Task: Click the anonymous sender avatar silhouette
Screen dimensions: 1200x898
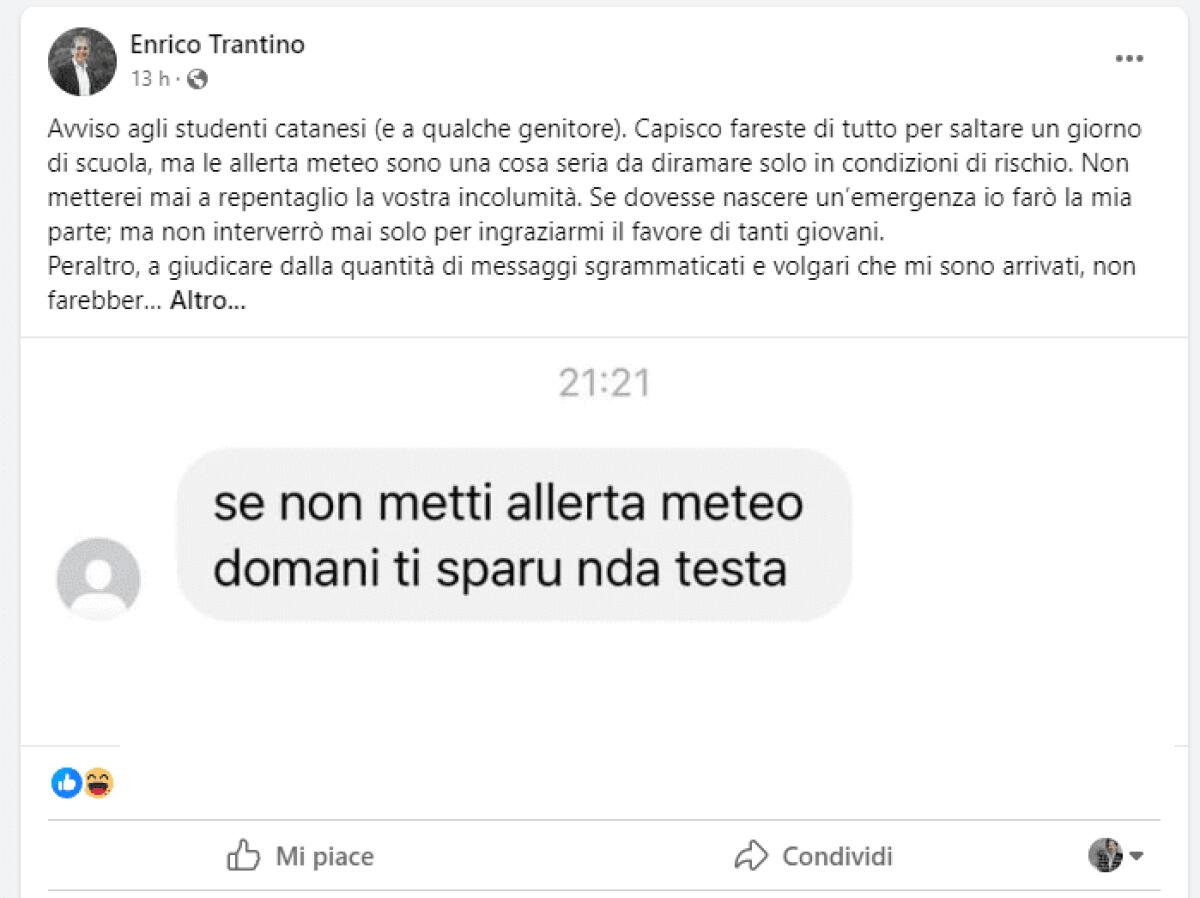Action: [98, 578]
